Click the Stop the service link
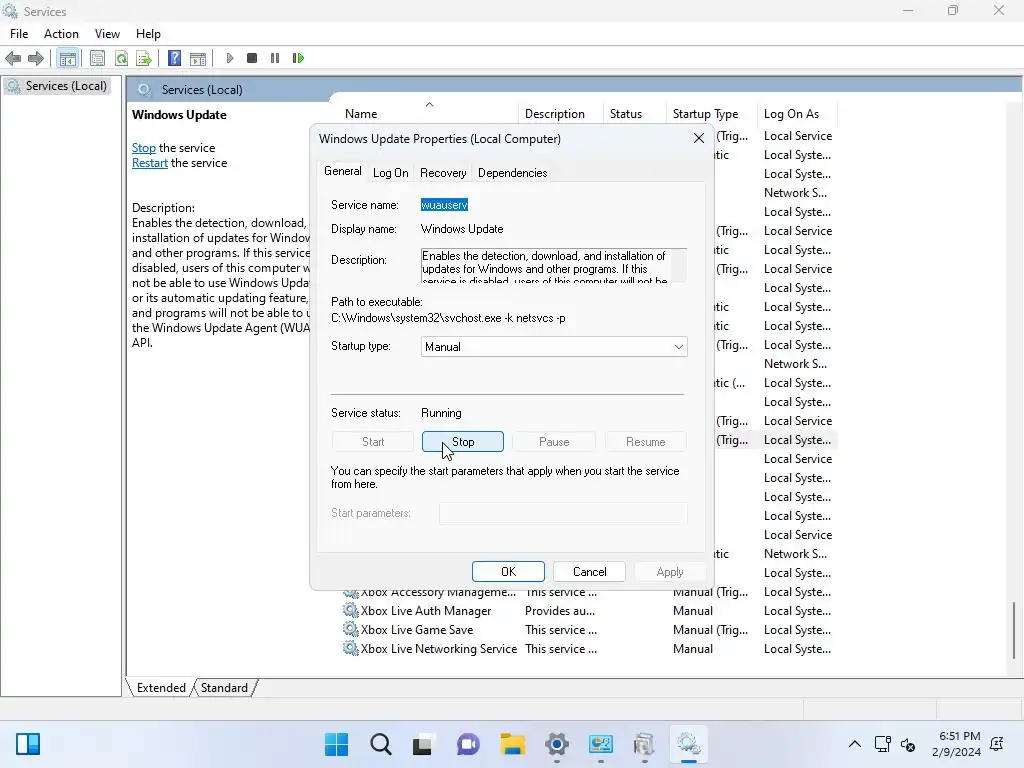 click(x=144, y=148)
